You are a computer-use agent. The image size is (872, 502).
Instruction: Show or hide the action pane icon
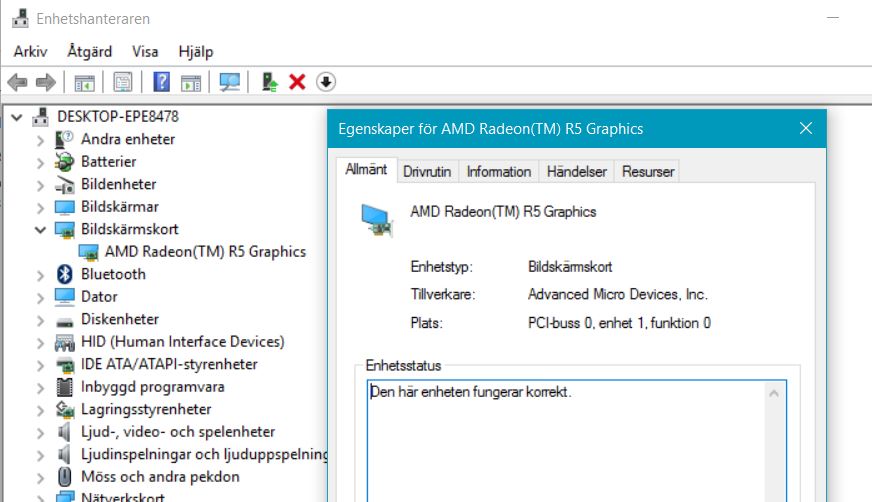click(x=191, y=83)
